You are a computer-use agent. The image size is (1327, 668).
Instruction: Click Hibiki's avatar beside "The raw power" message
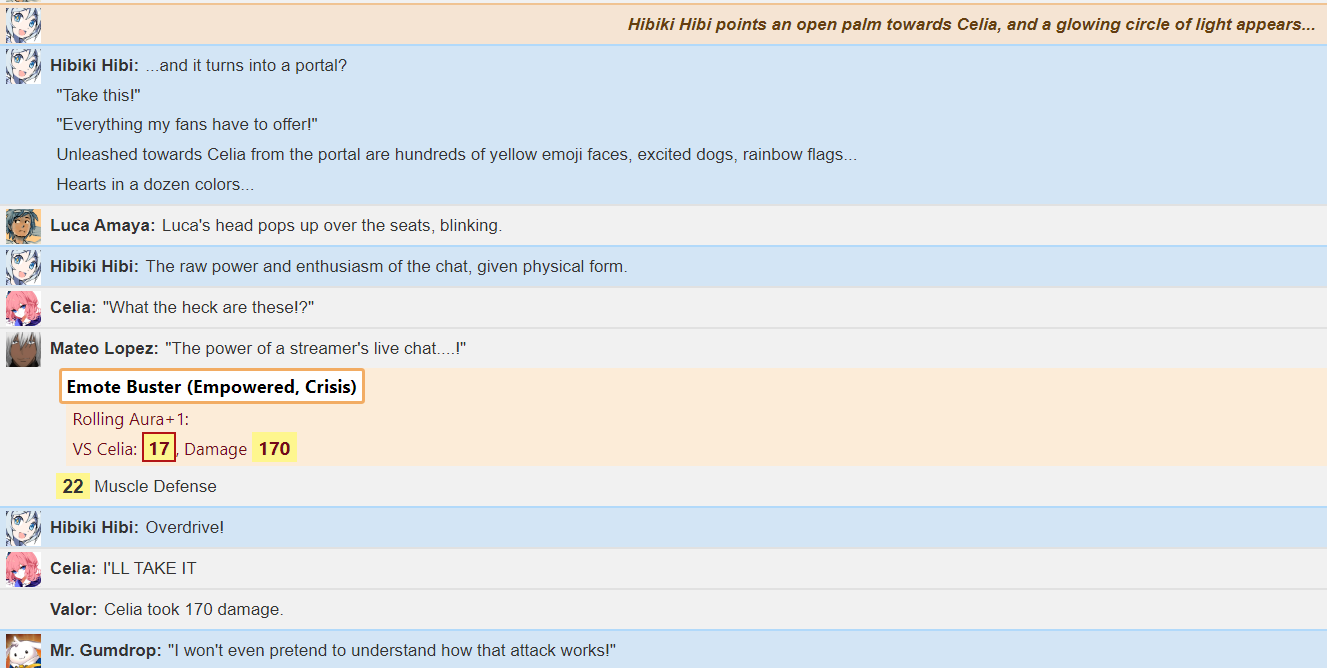[23, 267]
